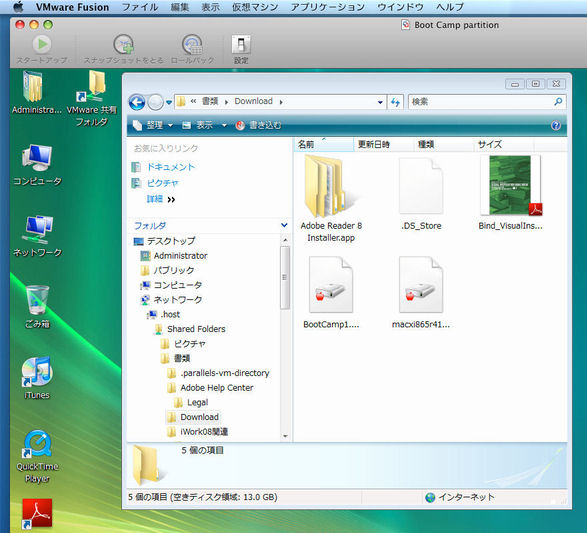Screen dimensions: 587x533
Task: Open the 仮想マシン menu
Action: click(255, 7)
